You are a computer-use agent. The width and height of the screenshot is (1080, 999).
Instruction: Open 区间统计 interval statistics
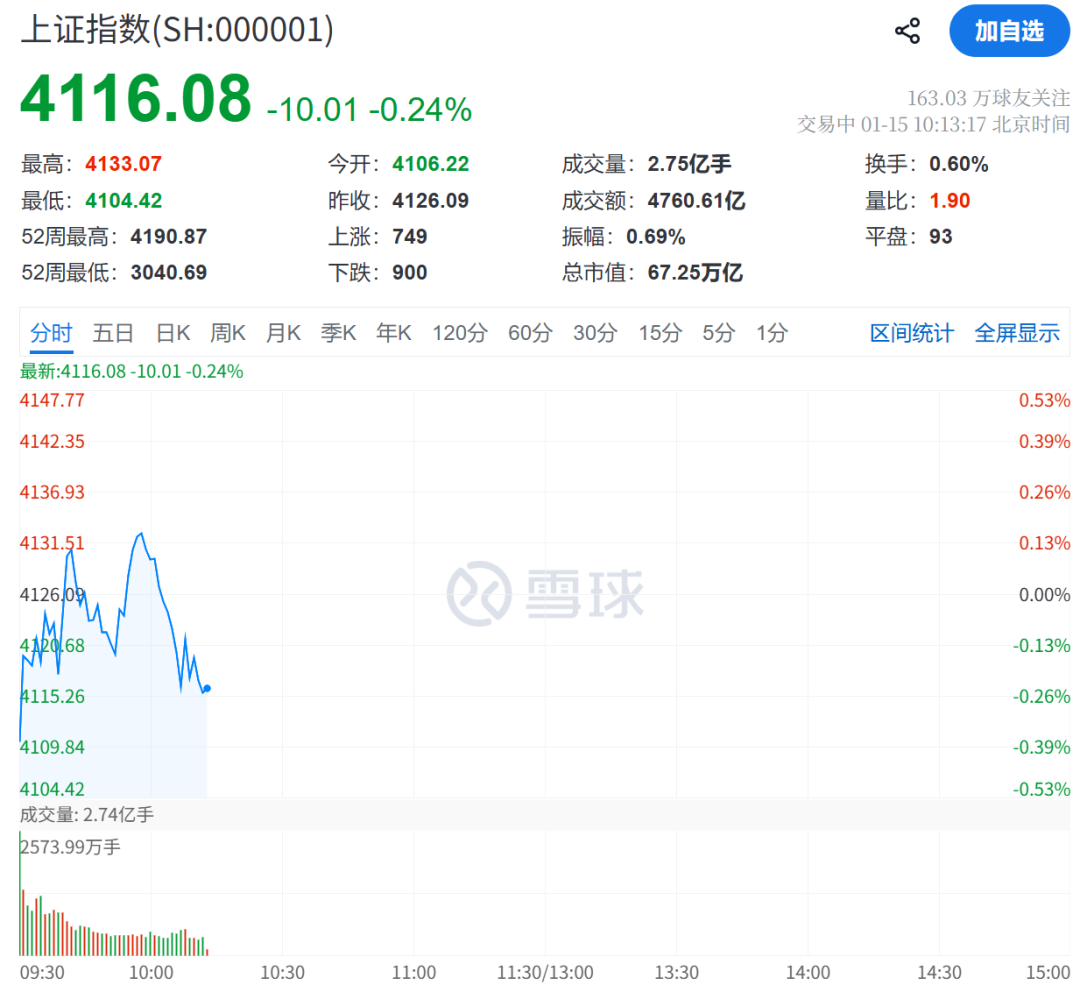(x=912, y=333)
